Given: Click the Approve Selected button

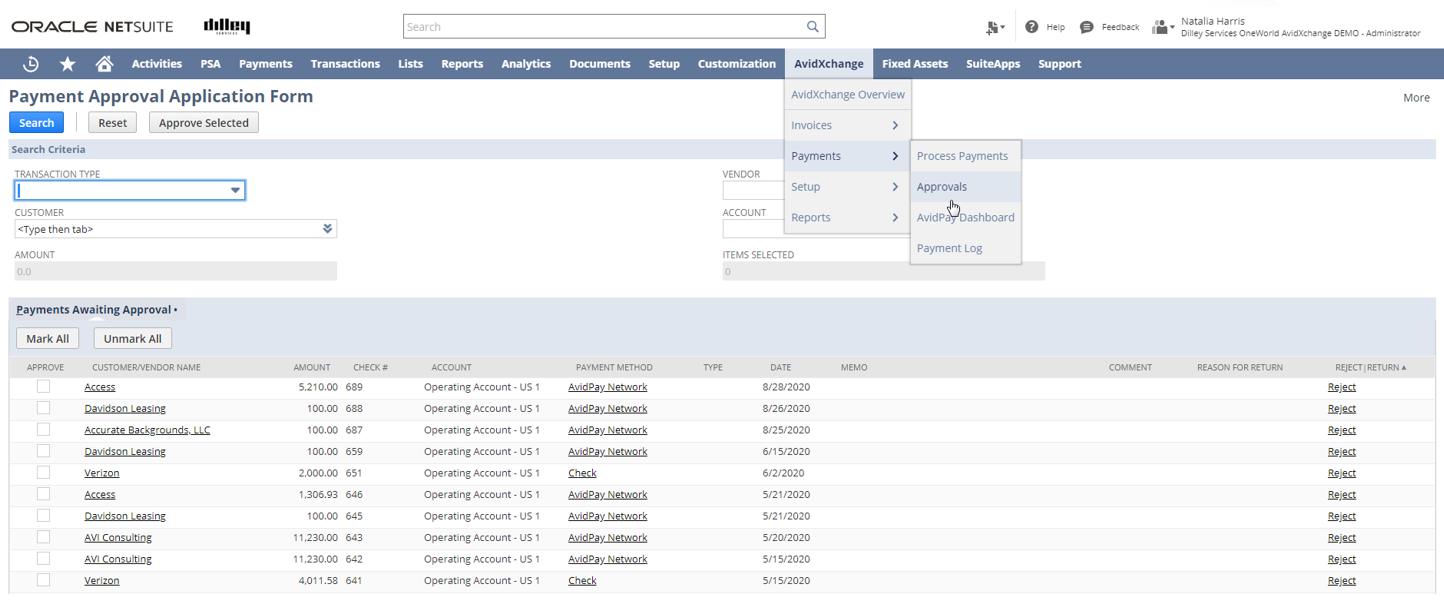Looking at the screenshot, I should tap(204, 123).
